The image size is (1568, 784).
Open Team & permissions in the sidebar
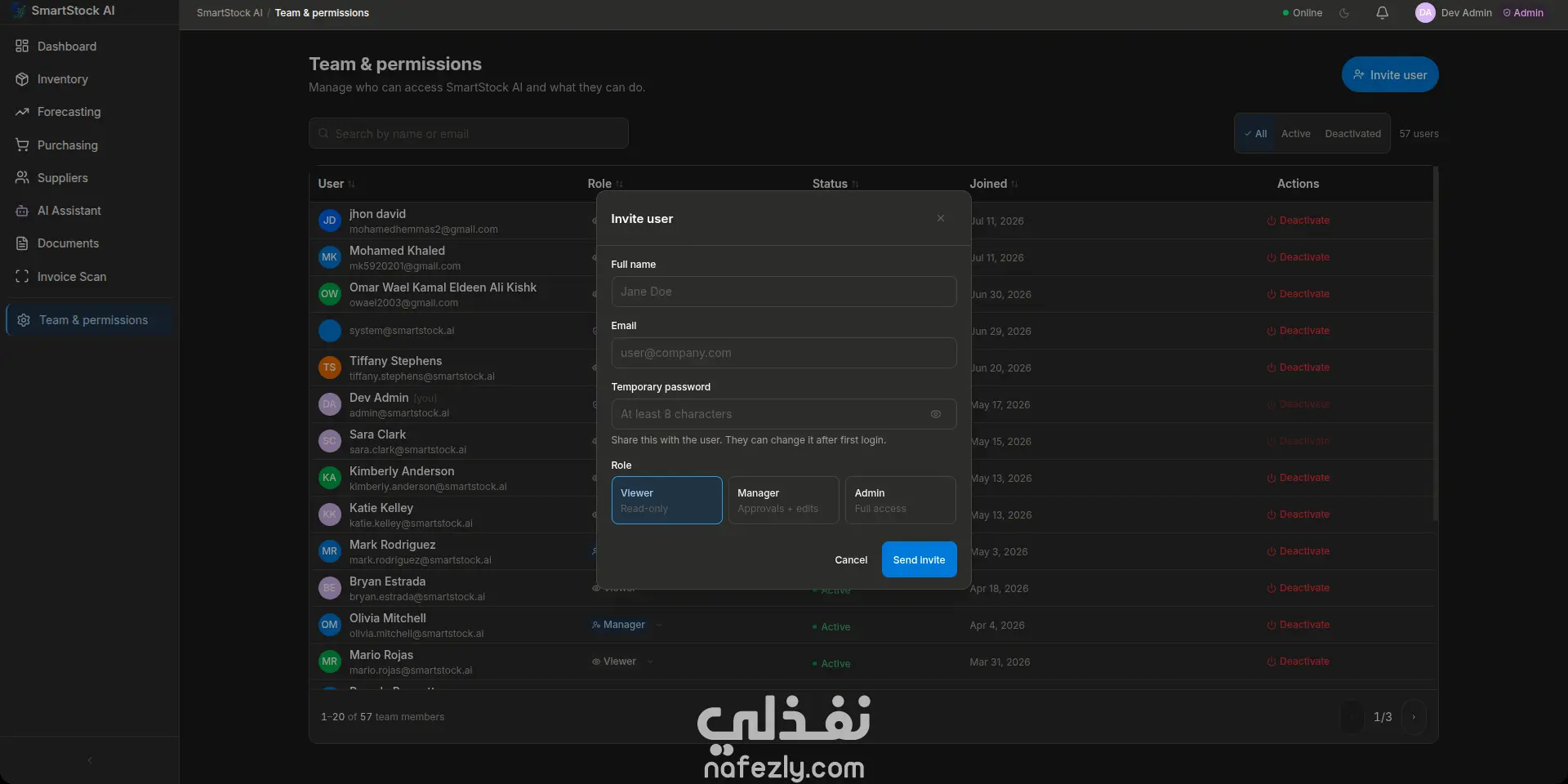90,320
